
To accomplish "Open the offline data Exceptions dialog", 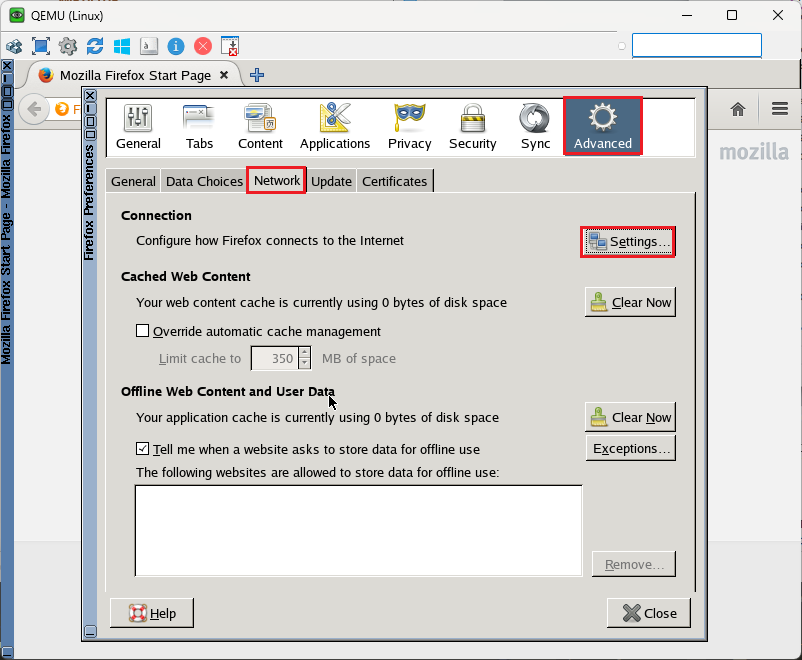I will (631, 448).
